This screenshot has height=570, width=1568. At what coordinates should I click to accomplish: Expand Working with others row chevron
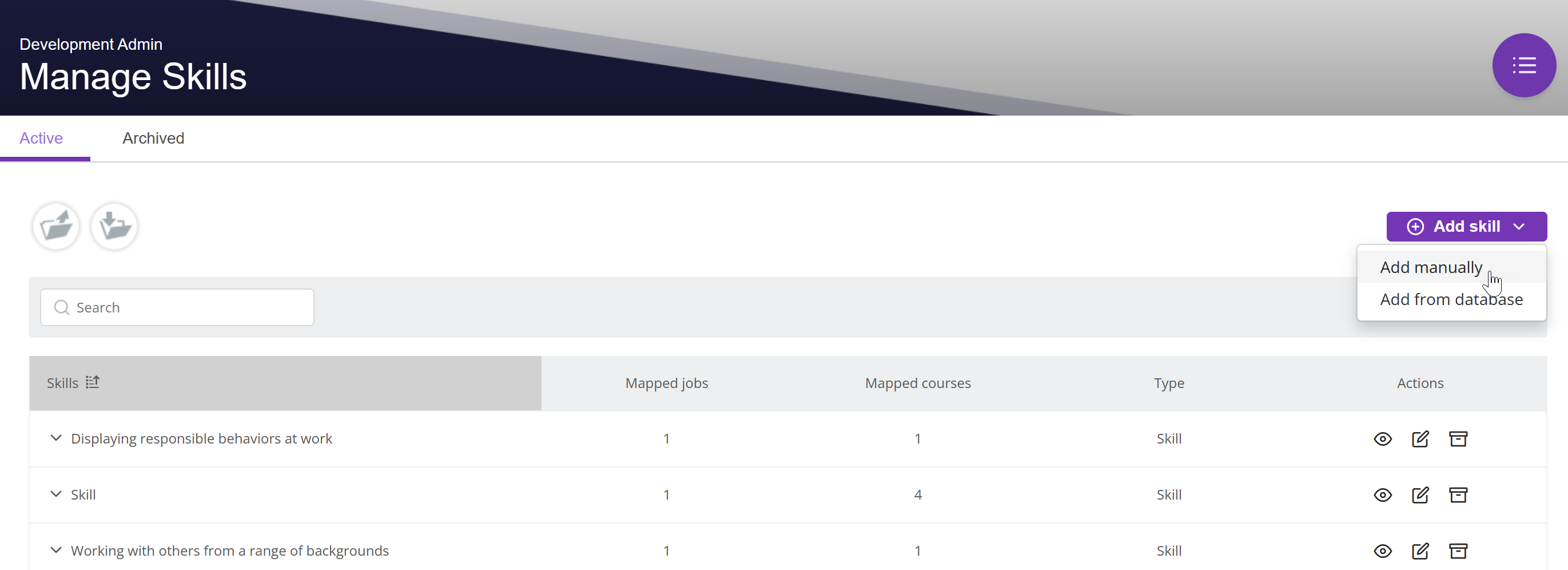[x=55, y=551]
